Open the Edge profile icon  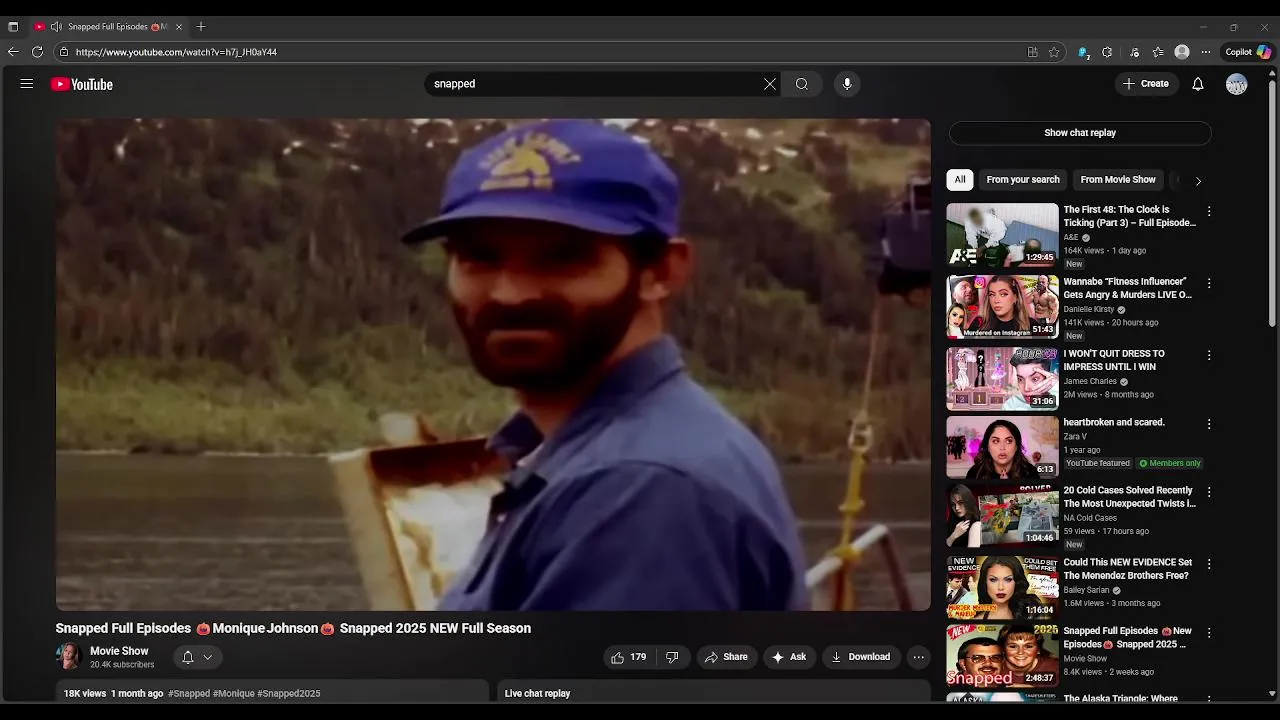(x=1182, y=52)
